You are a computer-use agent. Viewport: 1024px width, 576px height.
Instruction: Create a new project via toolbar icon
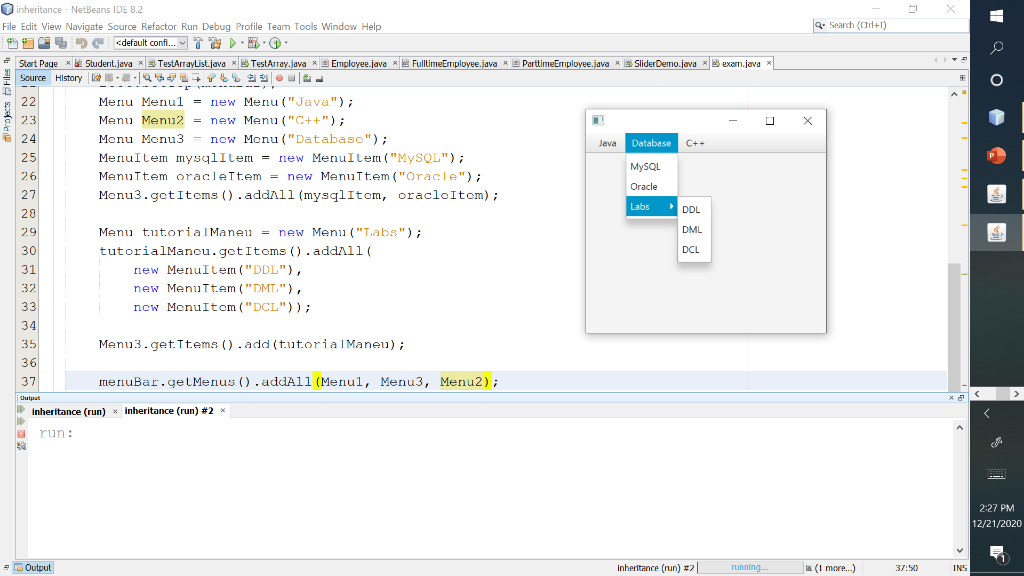click(x=25, y=43)
